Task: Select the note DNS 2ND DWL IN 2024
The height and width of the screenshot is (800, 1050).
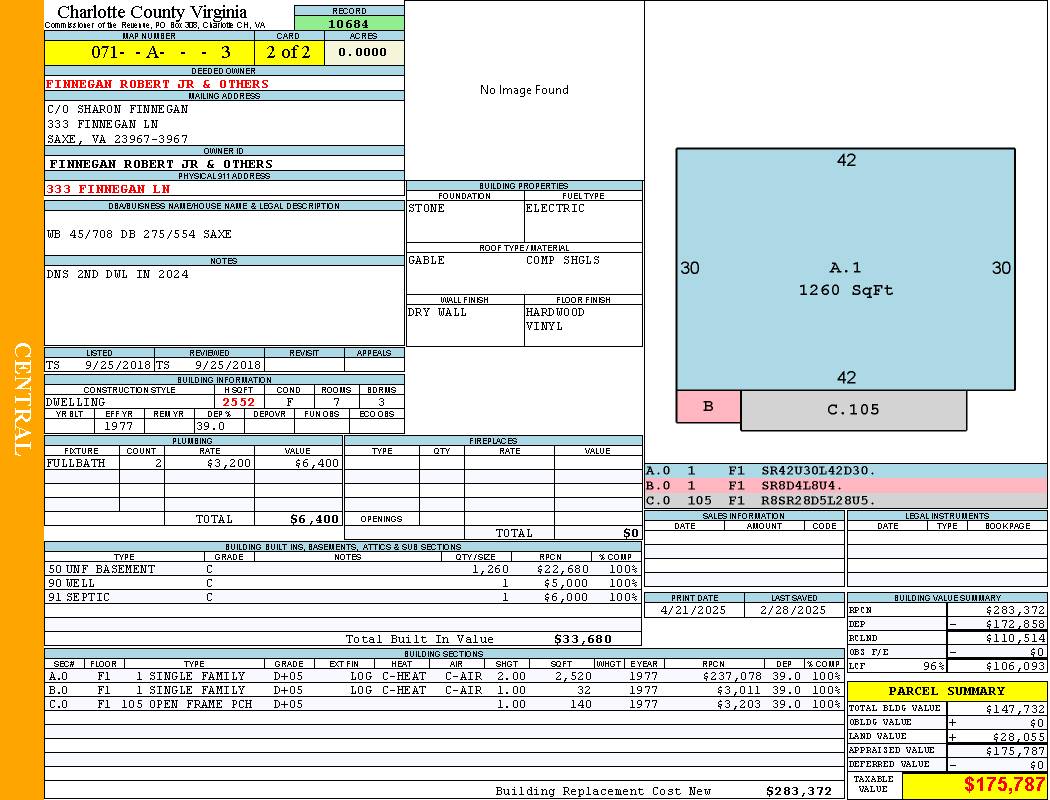Action: click(x=118, y=274)
